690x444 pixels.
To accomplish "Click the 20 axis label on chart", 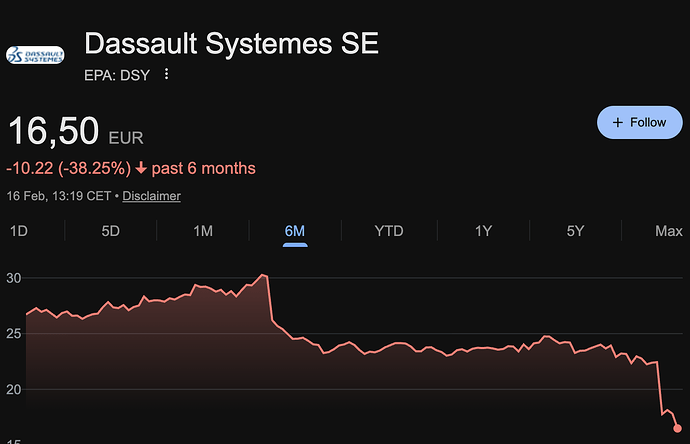I will pos(14,389).
